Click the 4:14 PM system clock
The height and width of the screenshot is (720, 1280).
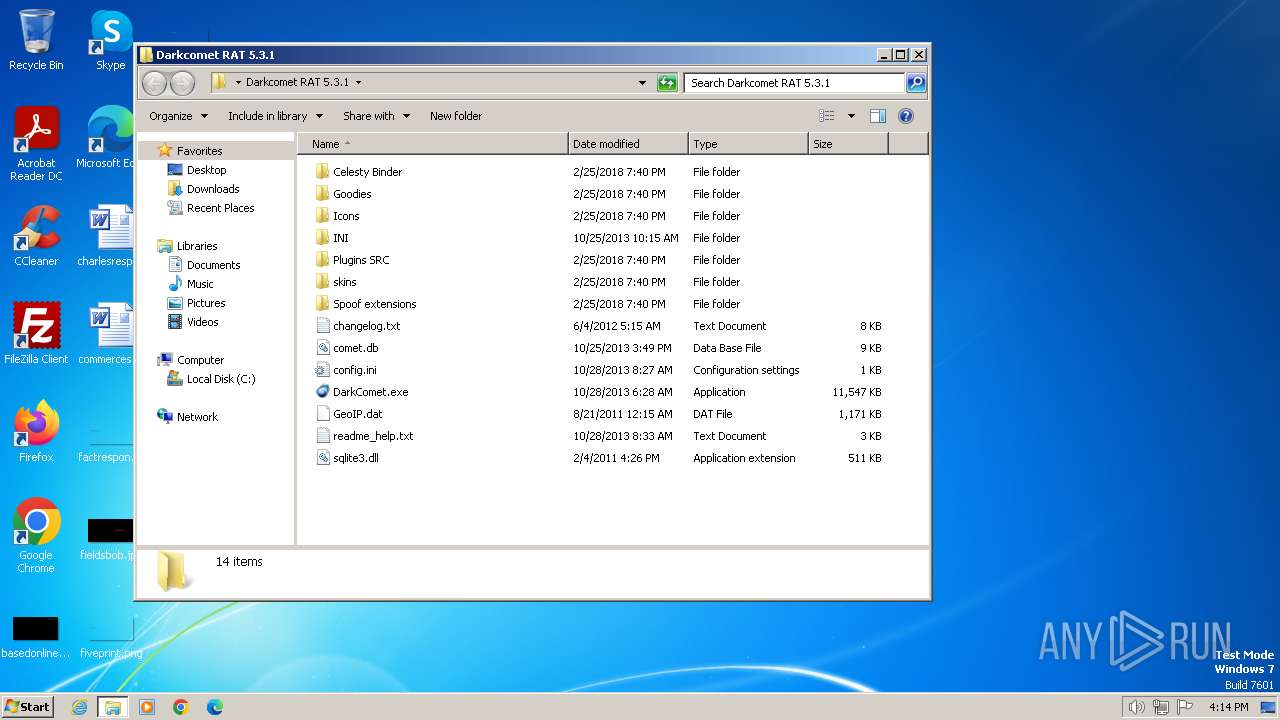click(1229, 707)
